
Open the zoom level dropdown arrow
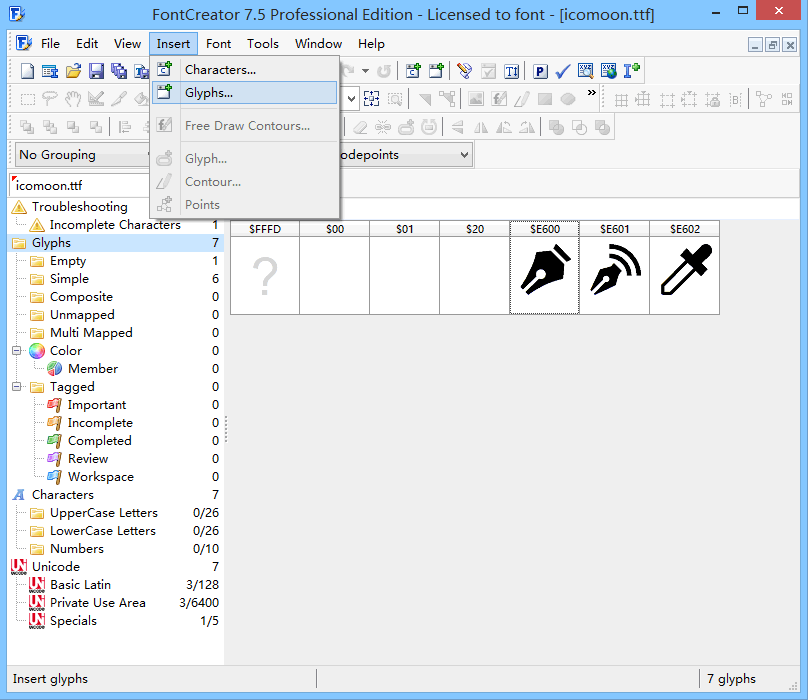coord(351,98)
